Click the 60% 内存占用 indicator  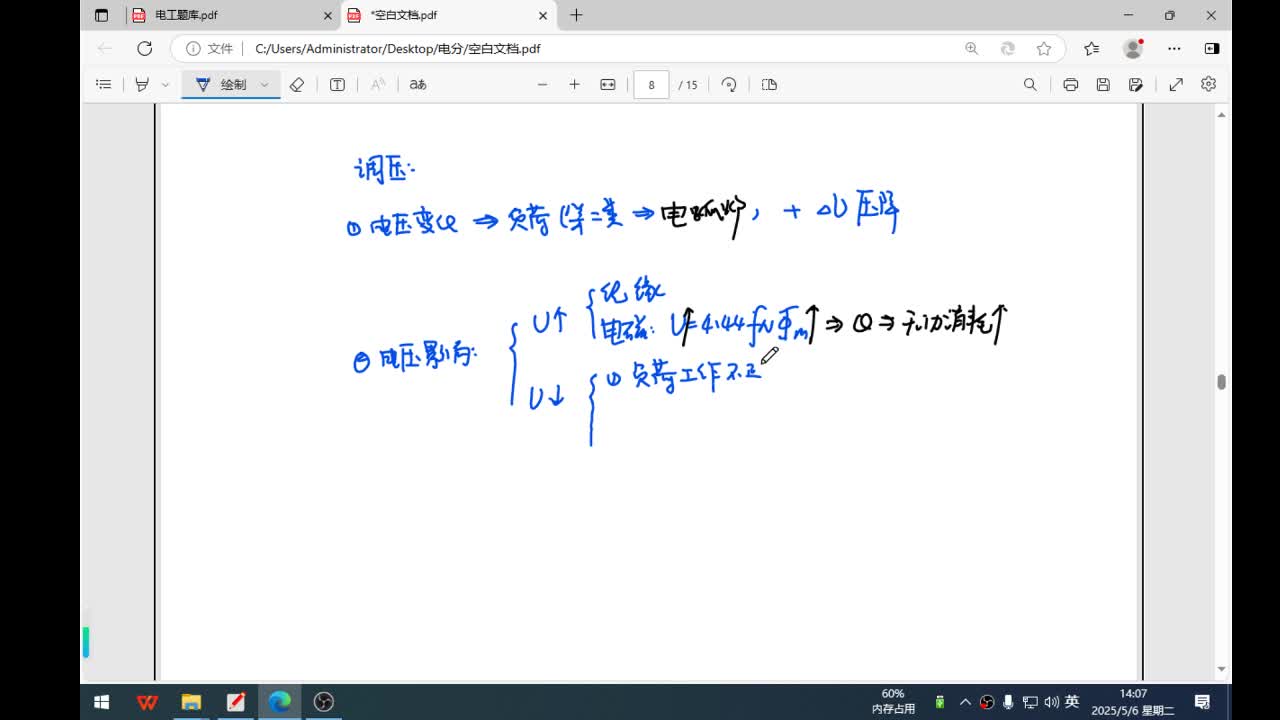click(893, 702)
